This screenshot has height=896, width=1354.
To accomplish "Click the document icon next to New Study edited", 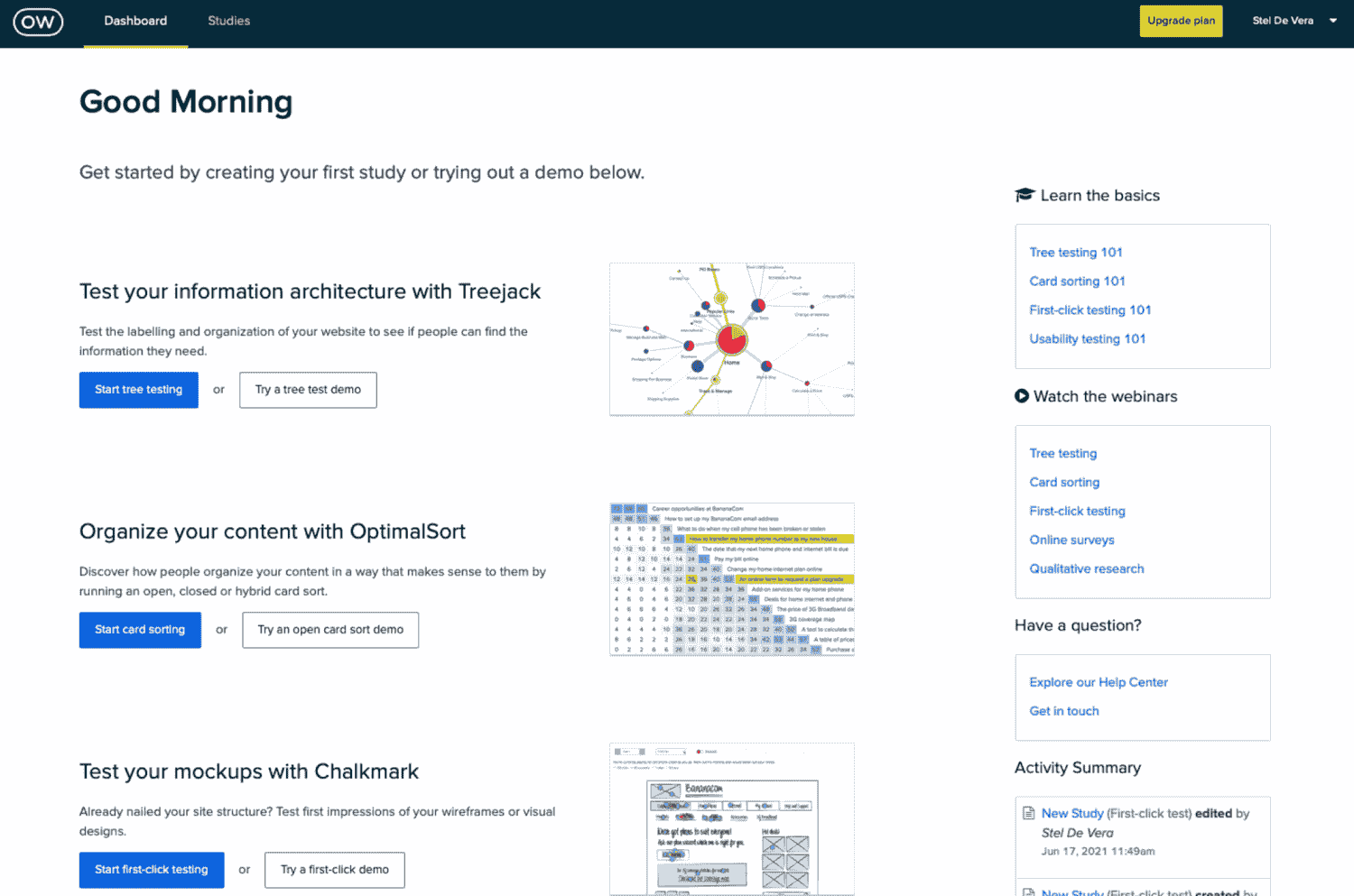I will click(1028, 813).
